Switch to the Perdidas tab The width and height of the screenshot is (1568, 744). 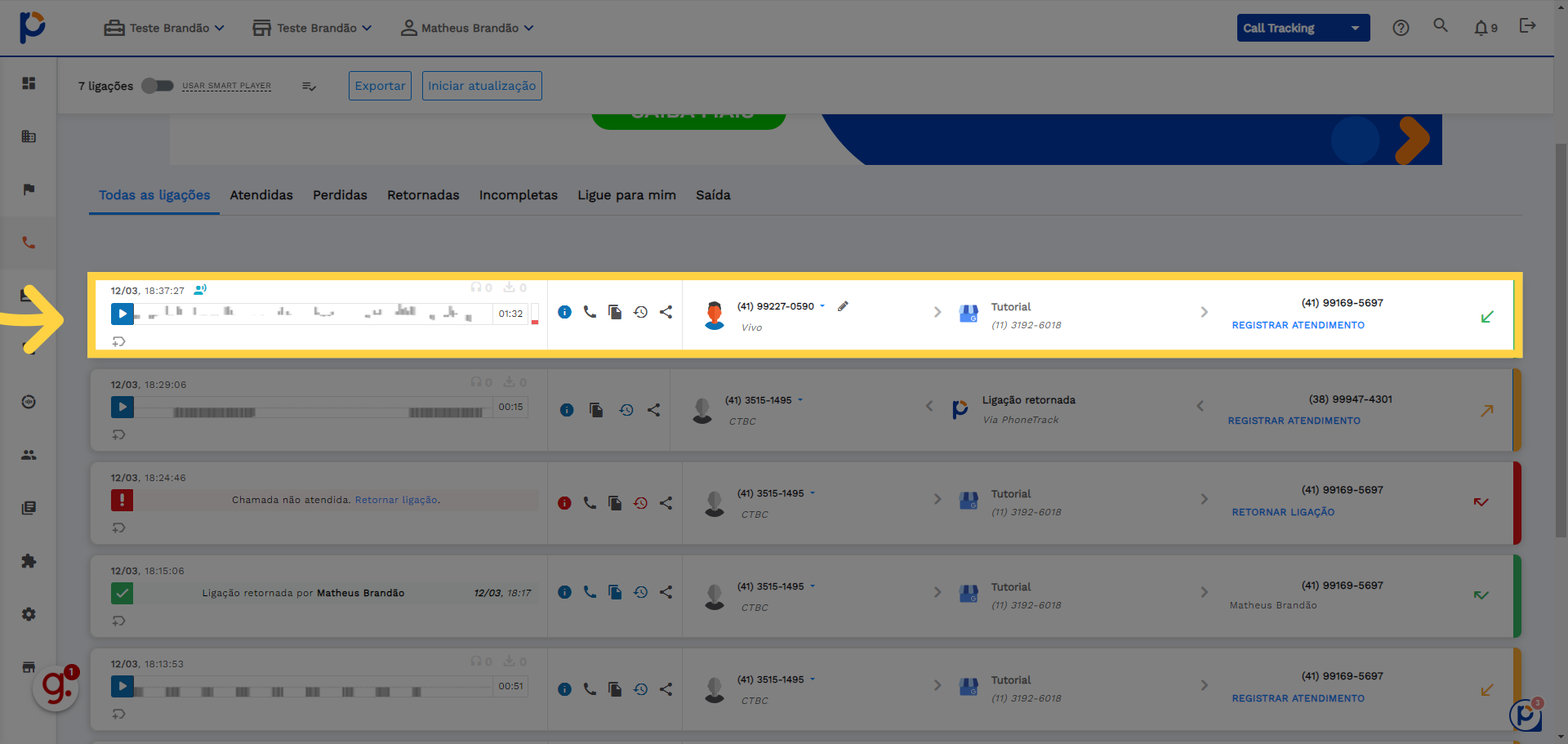[340, 195]
